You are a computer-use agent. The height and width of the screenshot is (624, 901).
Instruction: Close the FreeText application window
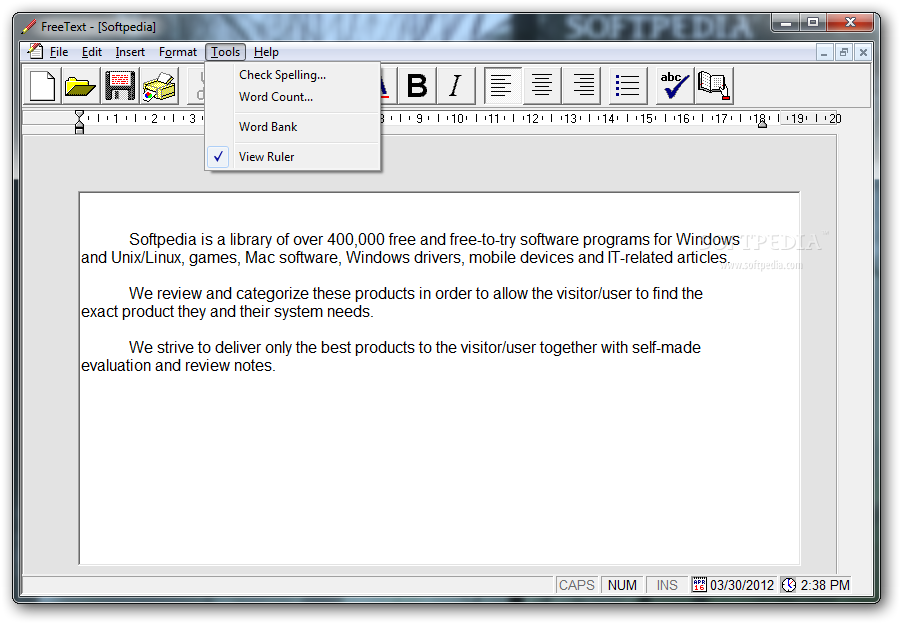tap(851, 23)
